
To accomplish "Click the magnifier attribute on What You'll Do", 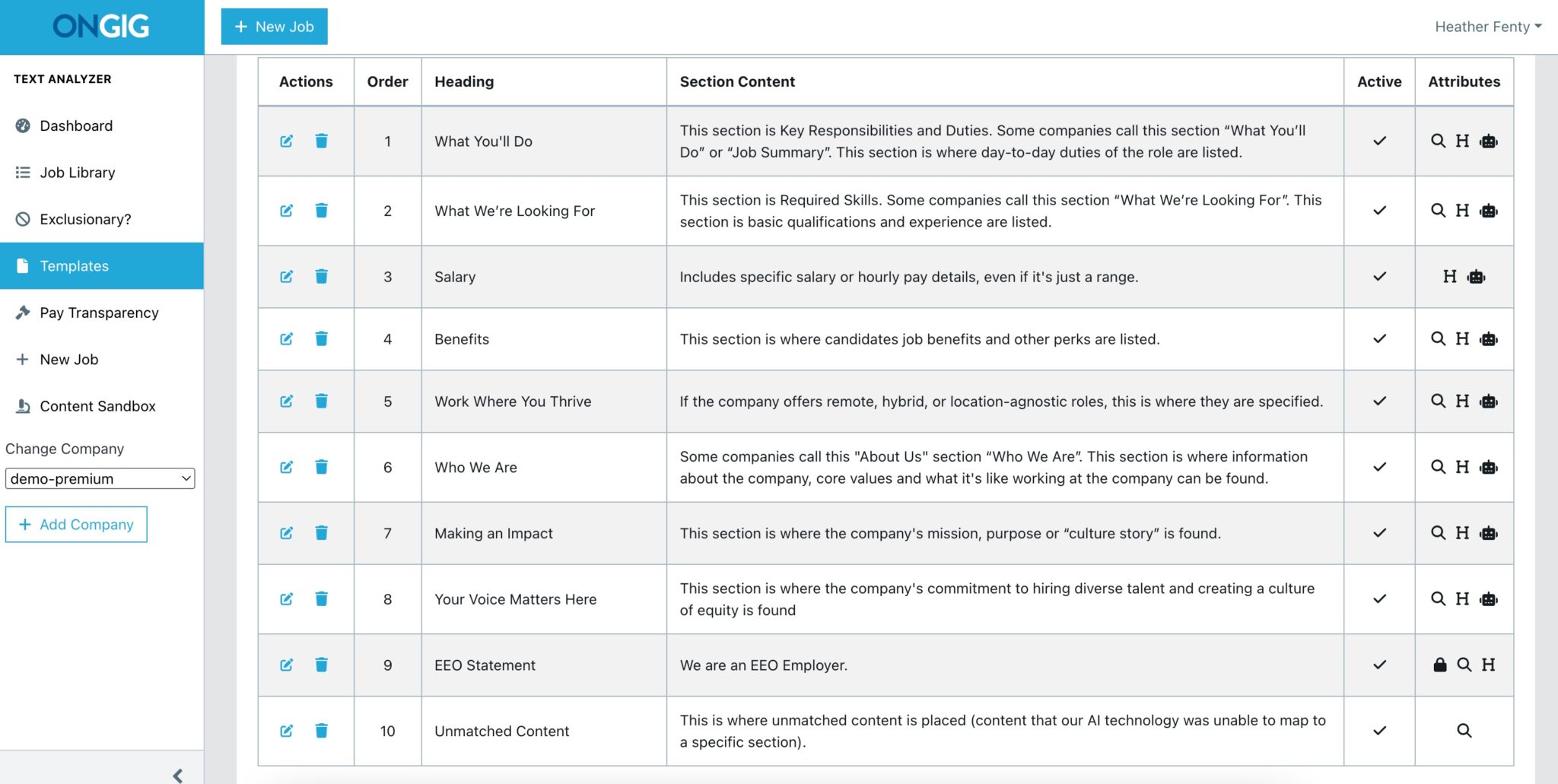I will coord(1439,141).
